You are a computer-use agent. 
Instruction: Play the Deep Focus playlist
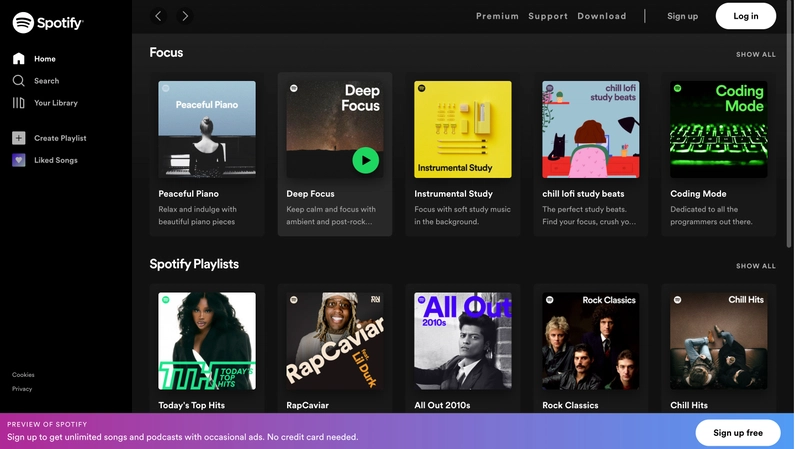(365, 160)
